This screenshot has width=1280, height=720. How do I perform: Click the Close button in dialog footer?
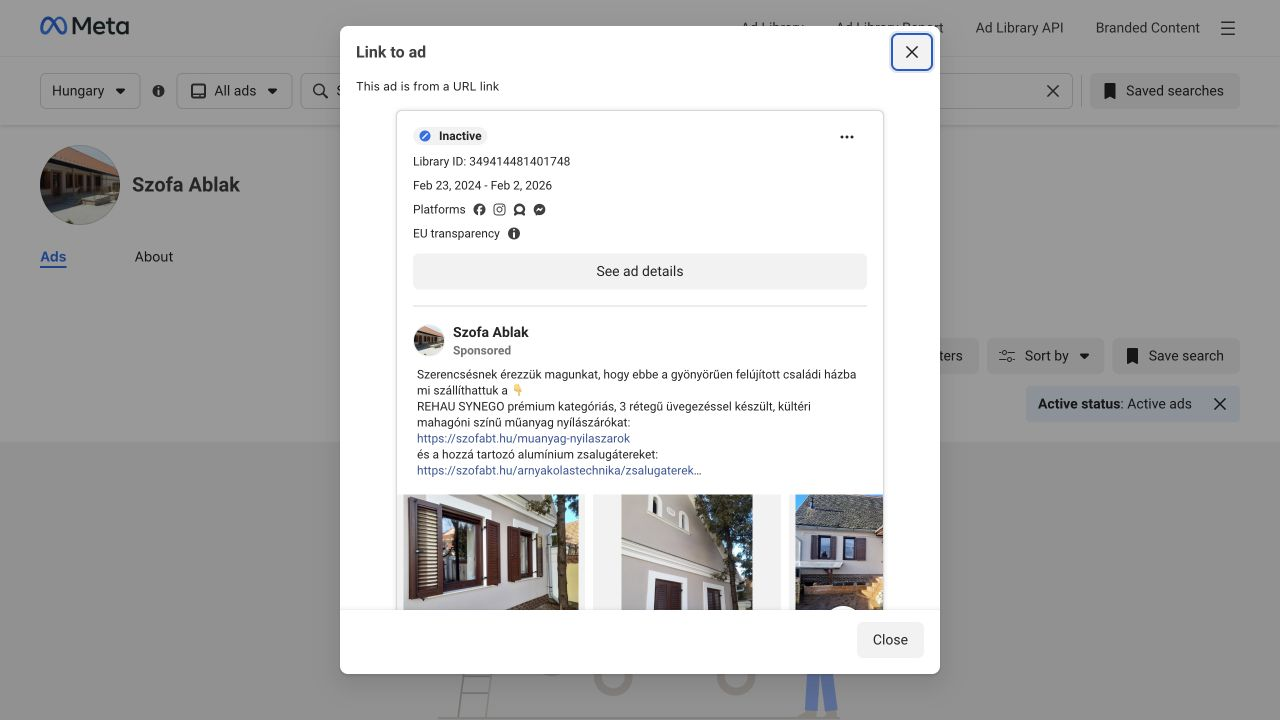pos(890,640)
